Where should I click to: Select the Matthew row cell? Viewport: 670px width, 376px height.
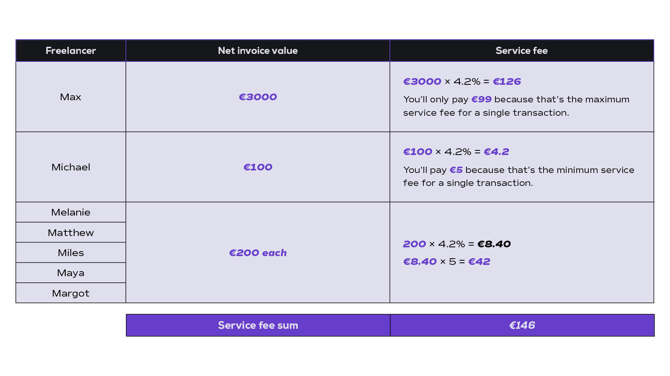click(71, 232)
